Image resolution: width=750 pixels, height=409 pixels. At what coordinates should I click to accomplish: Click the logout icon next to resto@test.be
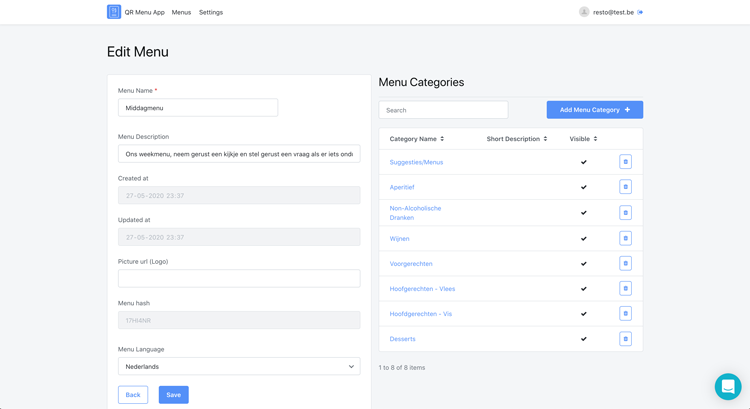click(x=640, y=12)
